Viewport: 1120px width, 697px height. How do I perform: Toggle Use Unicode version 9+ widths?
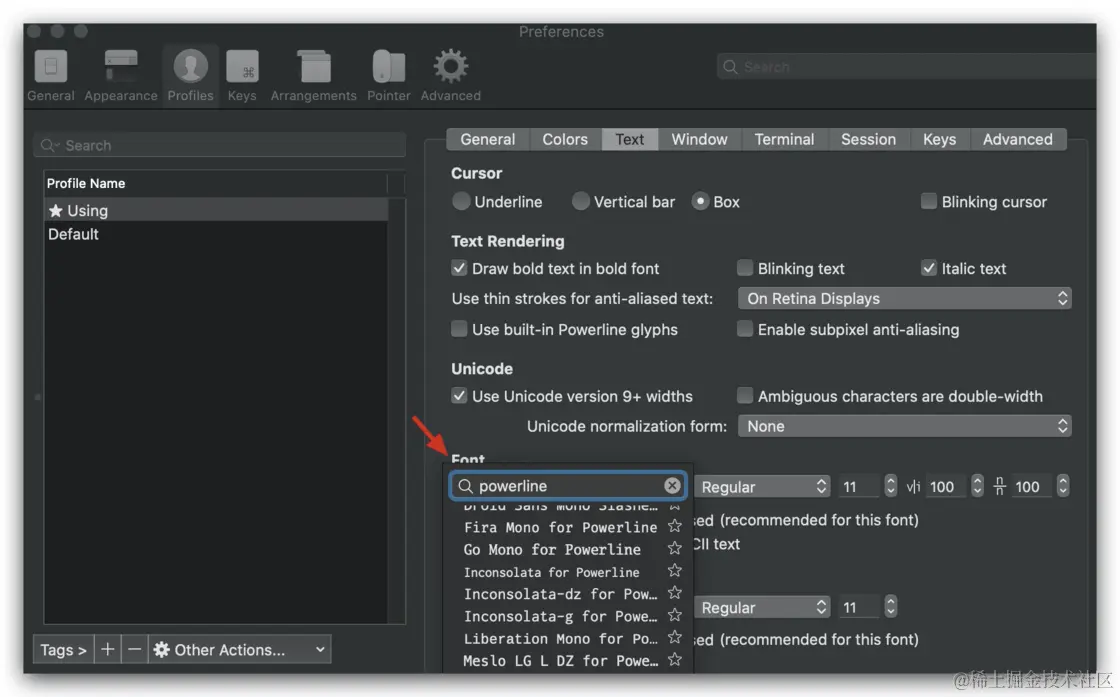point(459,396)
